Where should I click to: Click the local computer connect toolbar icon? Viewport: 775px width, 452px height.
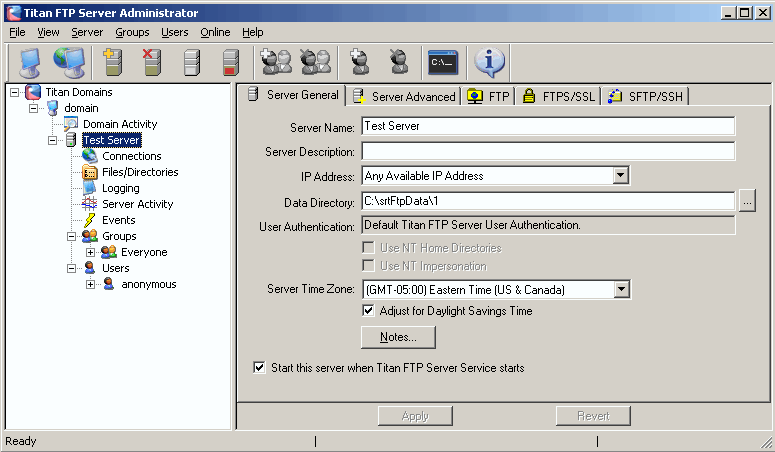coord(30,63)
